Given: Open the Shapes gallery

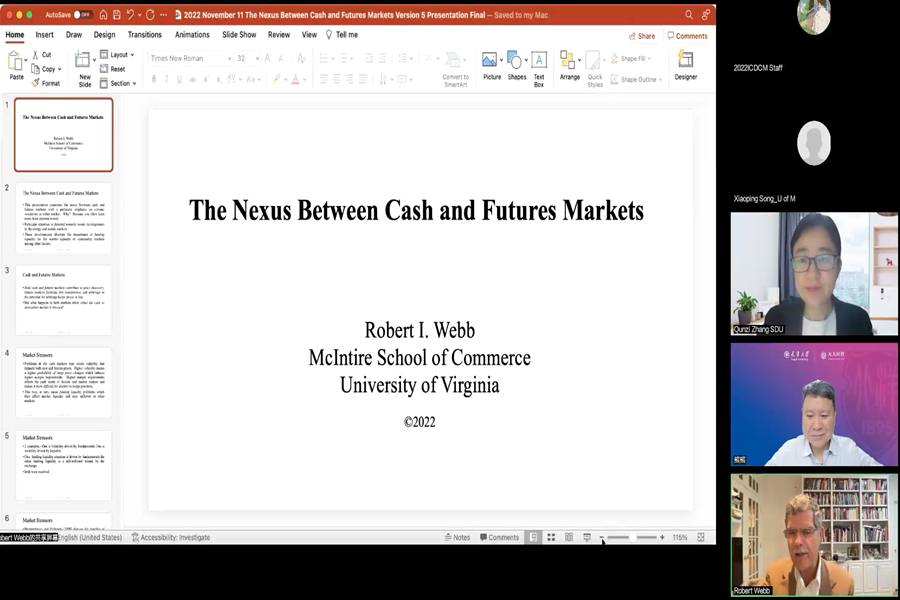Looking at the screenshot, I should pos(516,64).
